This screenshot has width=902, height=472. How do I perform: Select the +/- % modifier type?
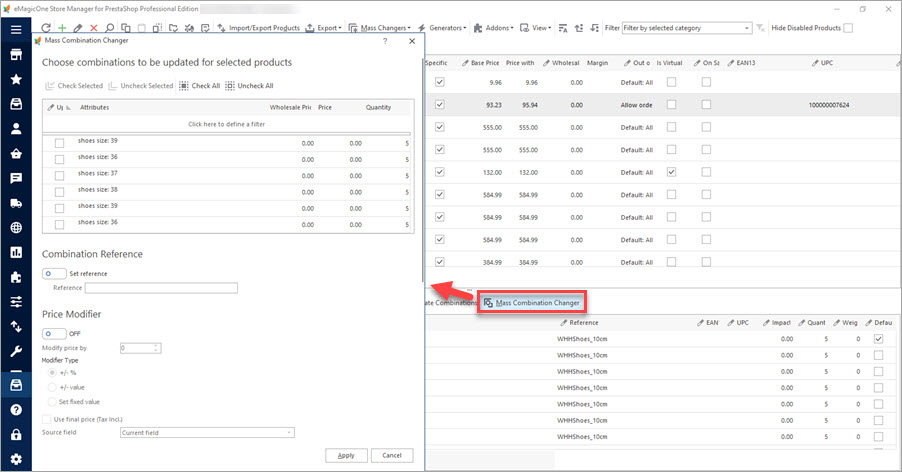[52, 373]
